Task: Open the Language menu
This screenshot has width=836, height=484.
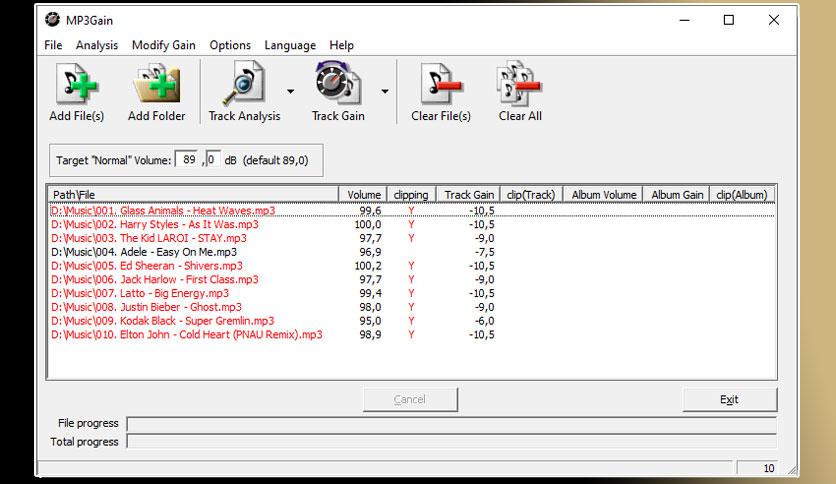Action: (290, 45)
